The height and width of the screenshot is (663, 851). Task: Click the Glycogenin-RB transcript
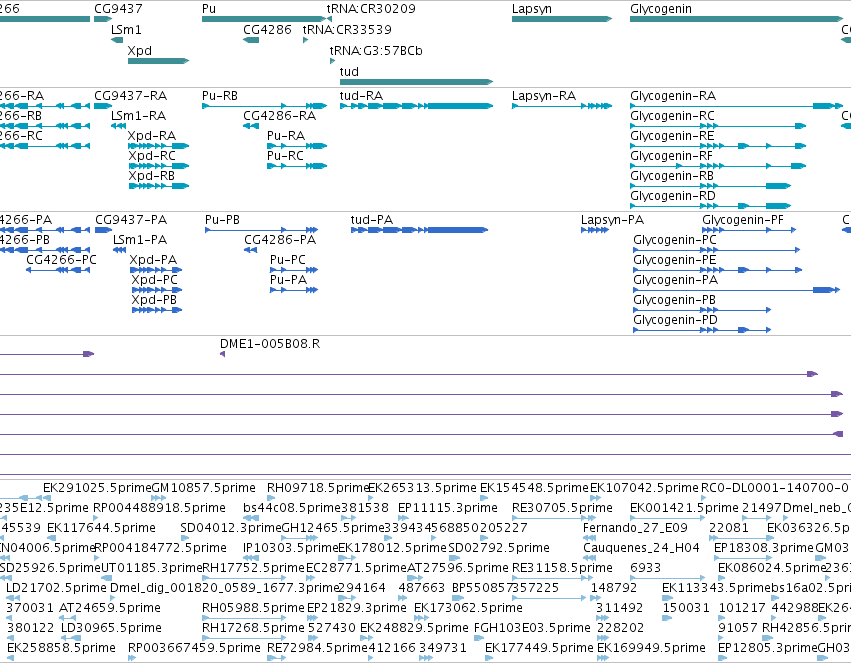(672, 176)
